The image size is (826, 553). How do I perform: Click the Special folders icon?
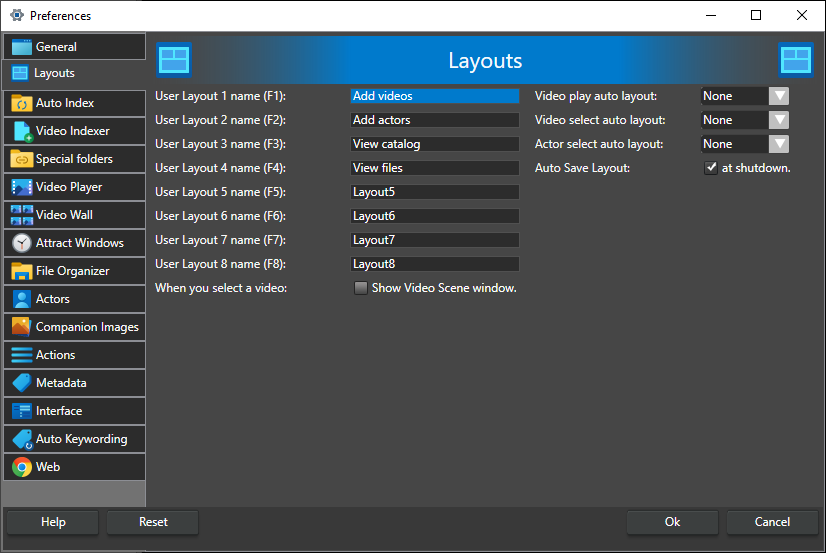(21, 159)
